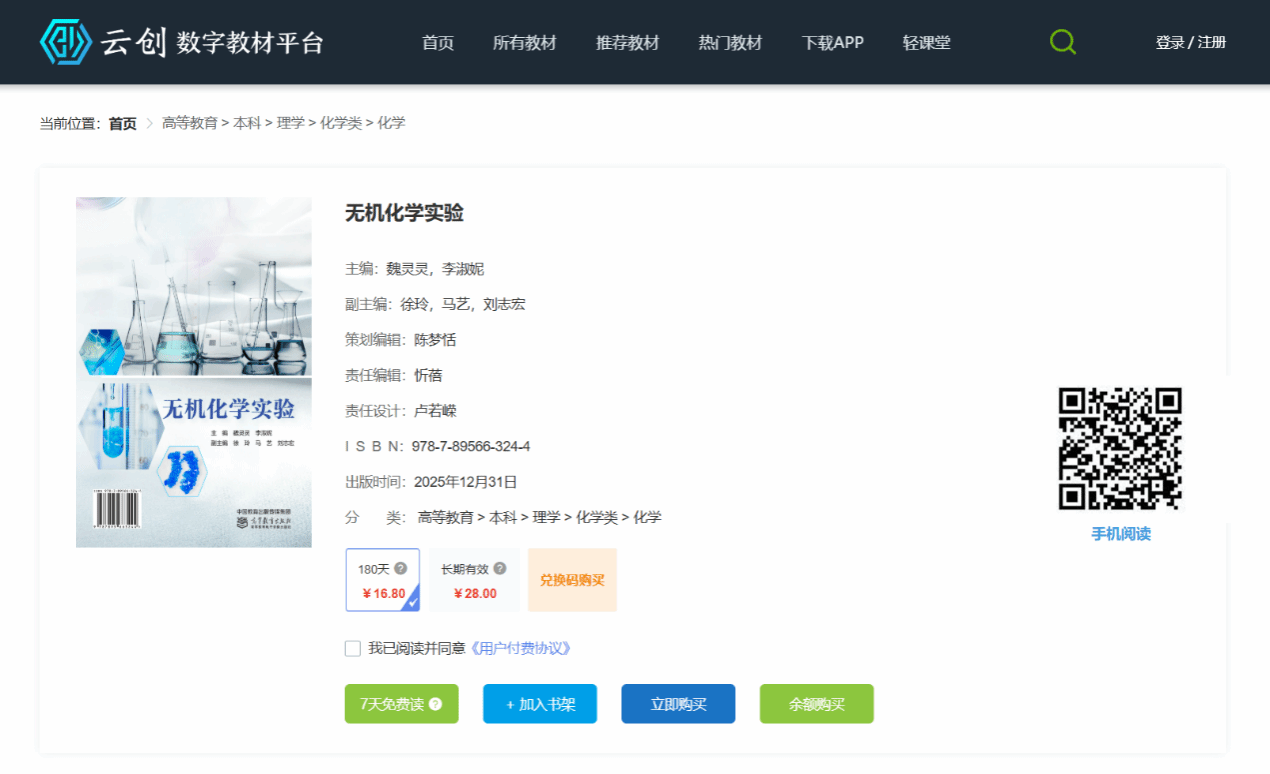Go to 推荐教材 in navigation
Viewport: 1270px width, 774px height.
[627, 43]
